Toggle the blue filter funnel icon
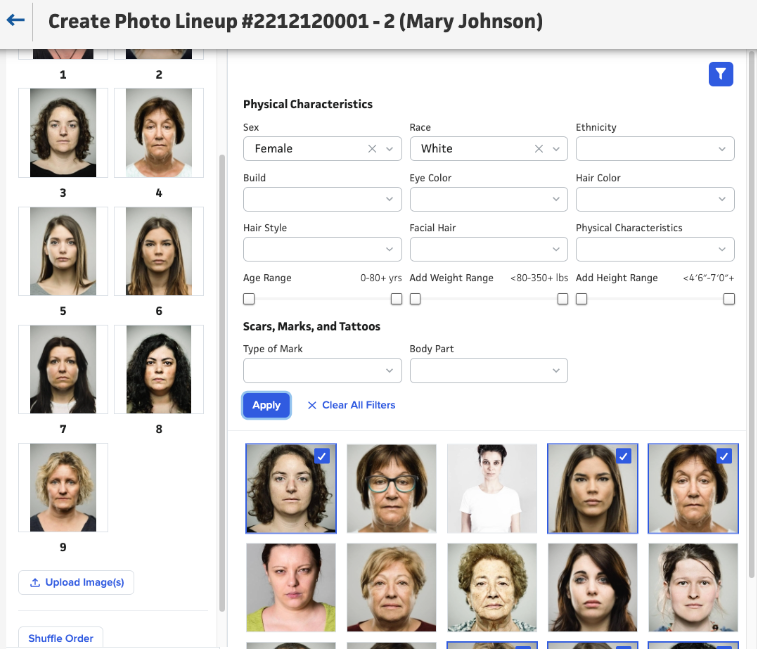This screenshot has height=649, width=757. (x=721, y=73)
